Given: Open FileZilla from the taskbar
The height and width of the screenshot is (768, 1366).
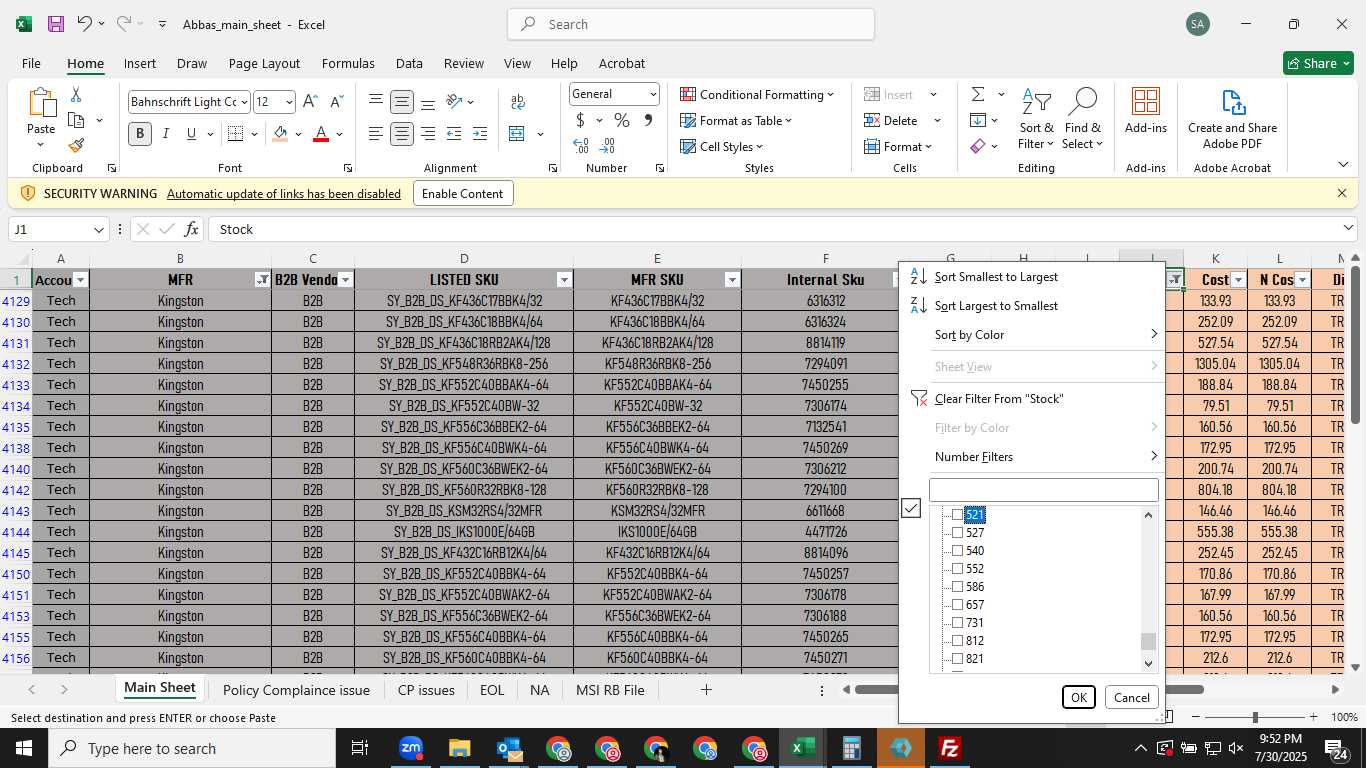Looking at the screenshot, I should coord(949,748).
